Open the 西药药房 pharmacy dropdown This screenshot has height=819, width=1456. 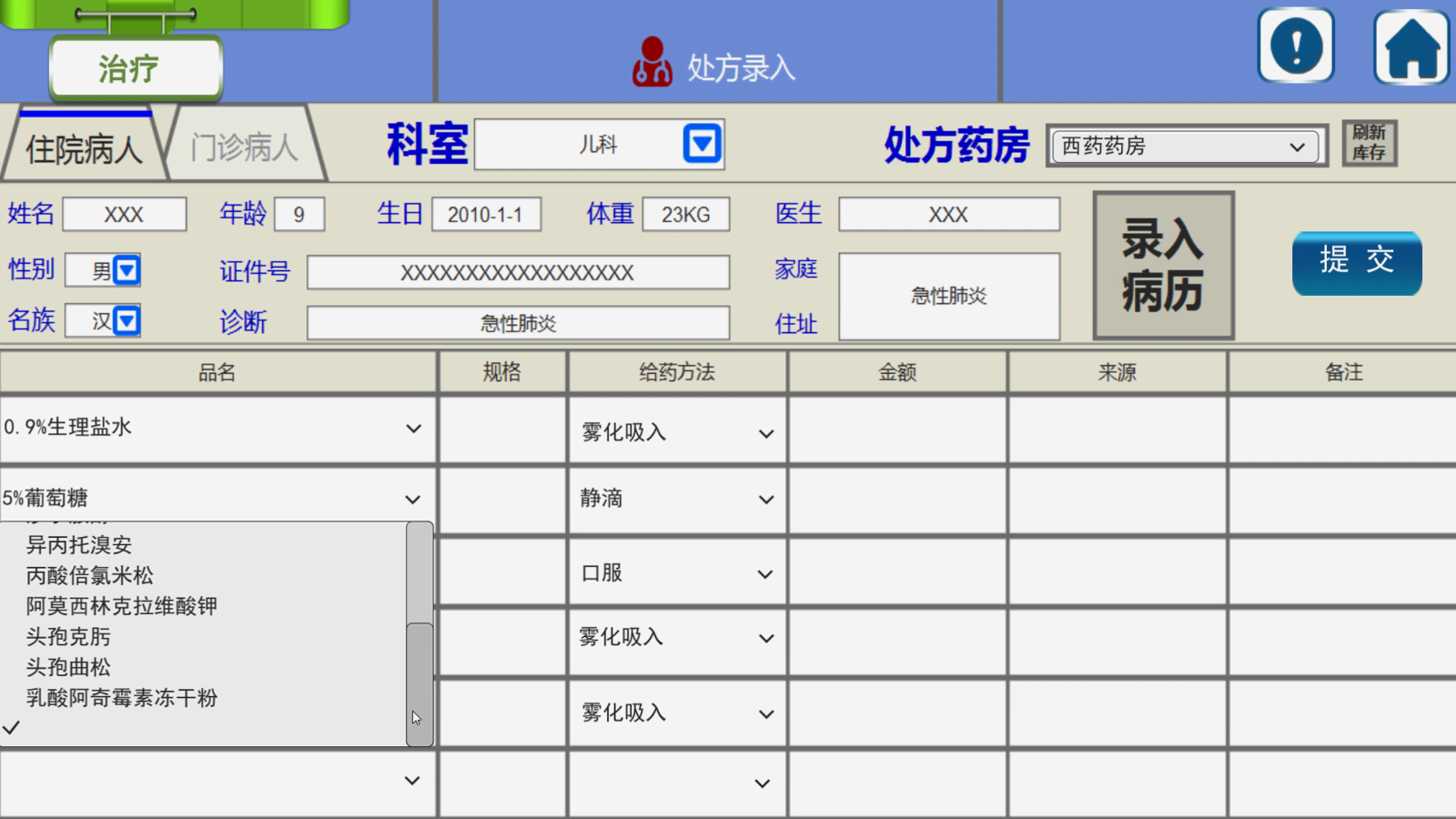point(1185,147)
